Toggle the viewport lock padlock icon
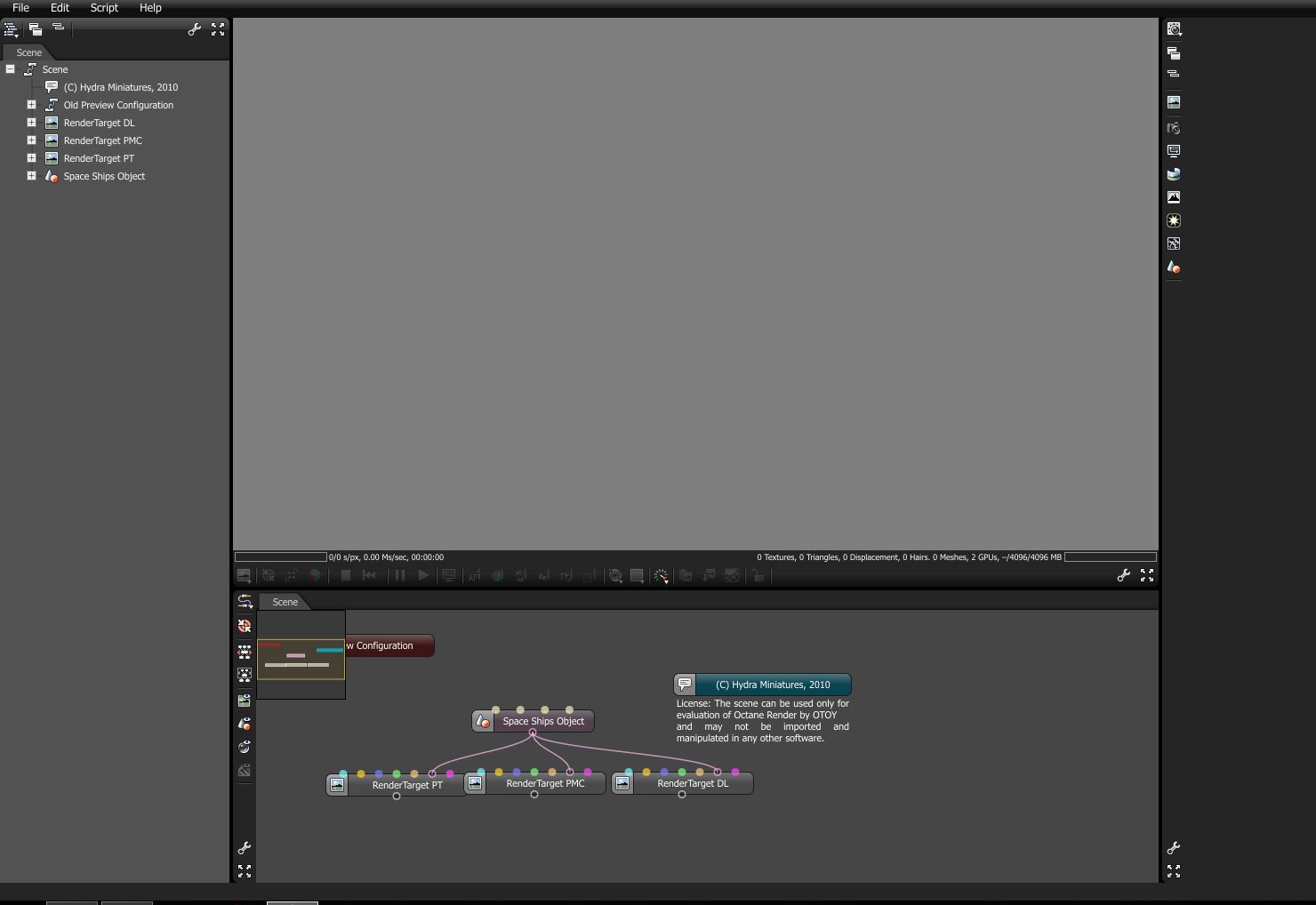1316x905 pixels. (758, 576)
